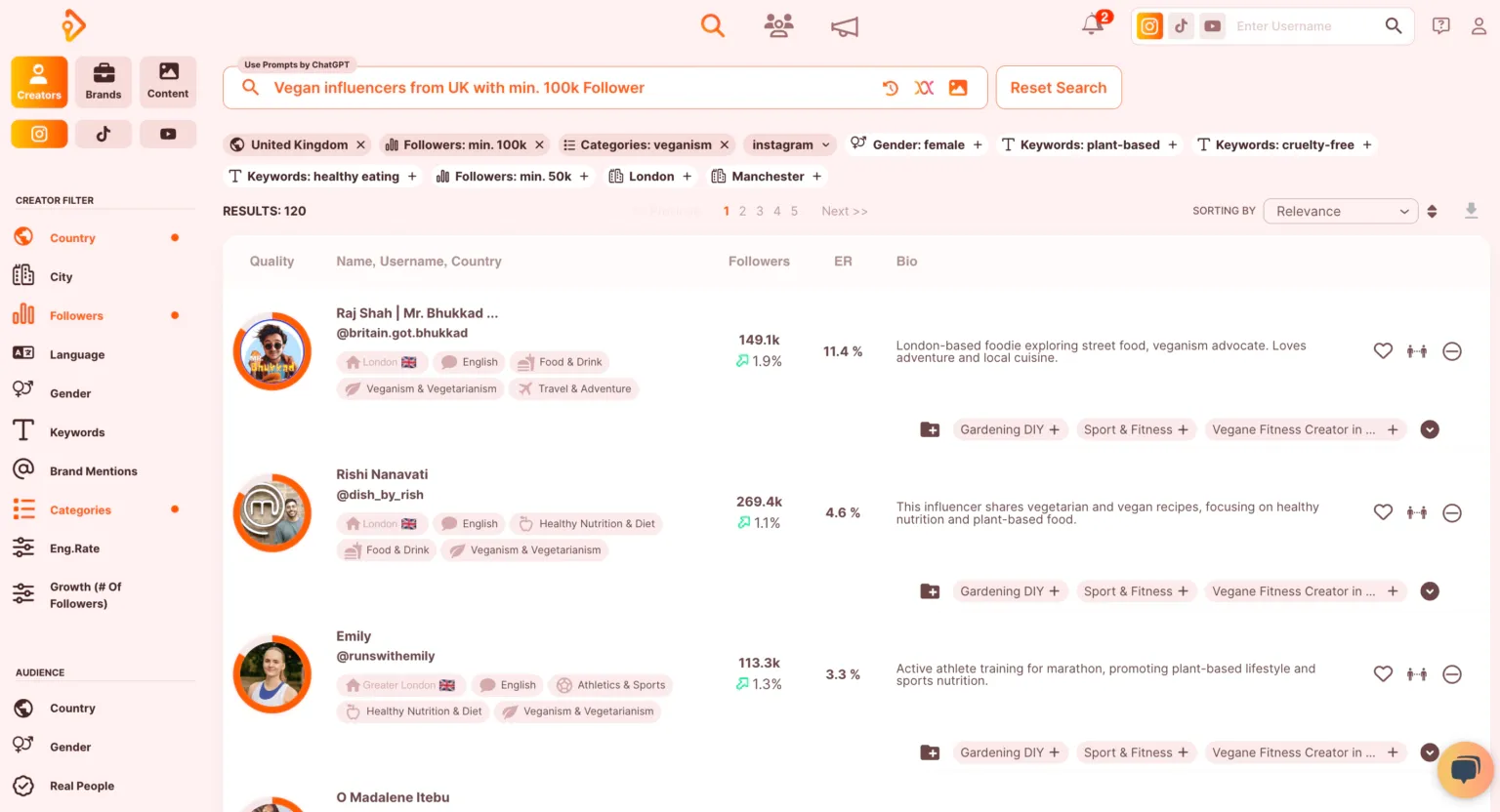This screenshot has height=812, width=1500.
Task: Favorite Emily with the heart icon
Action: pos(1383,673)
